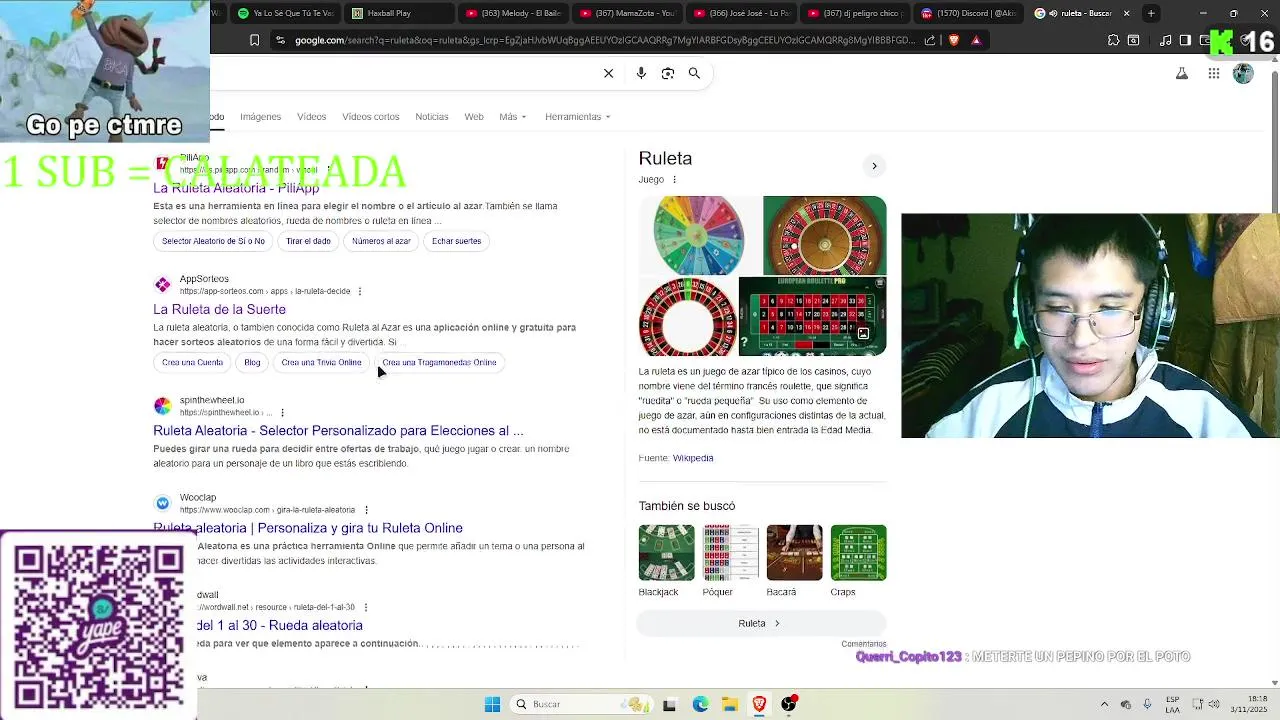Open the European Roulette Pro image
Image resolution: width=1280 pixels, height=720 pixels.
812,317
